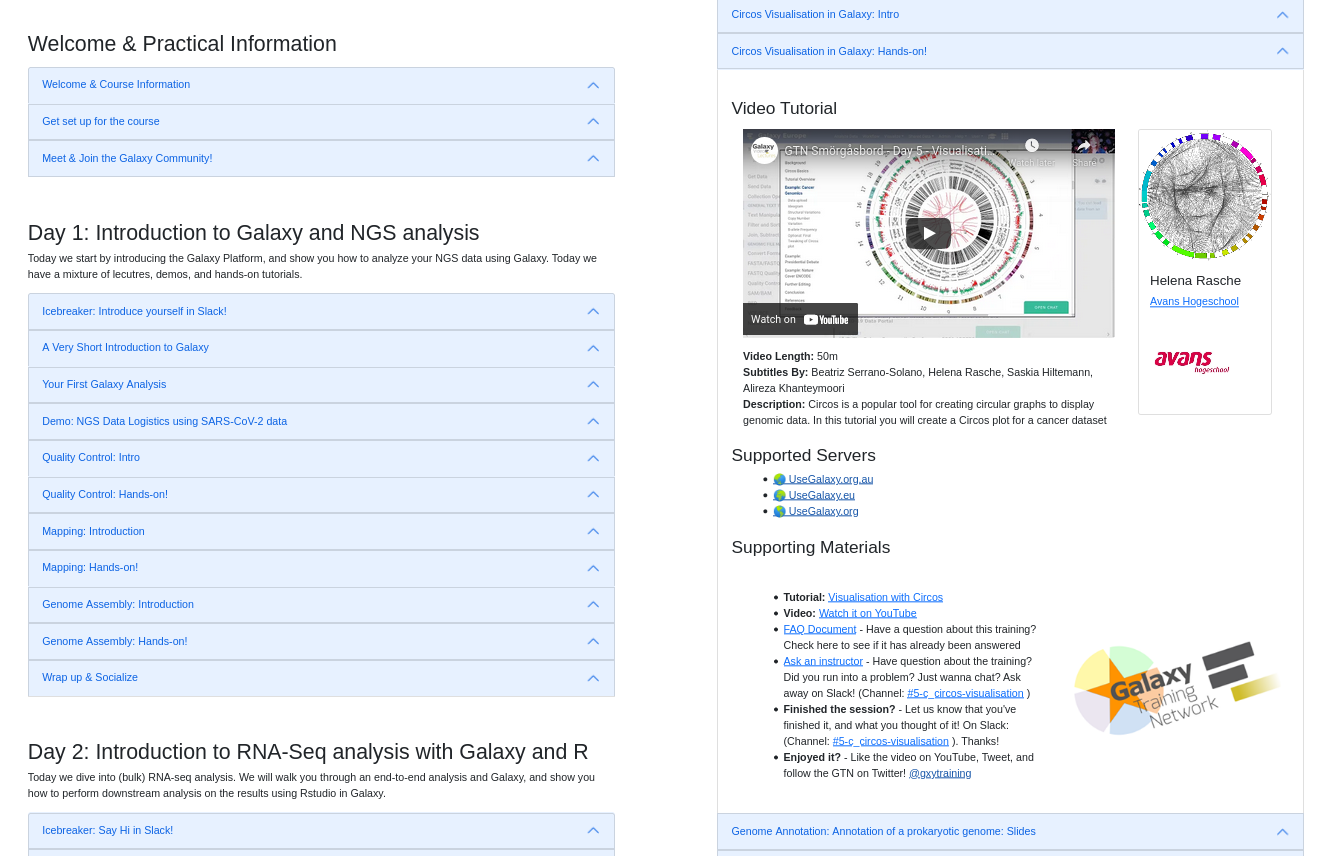Click the Ask an instructor link
Viewport: 1317px width, 856px height.
tap(823, 661)
